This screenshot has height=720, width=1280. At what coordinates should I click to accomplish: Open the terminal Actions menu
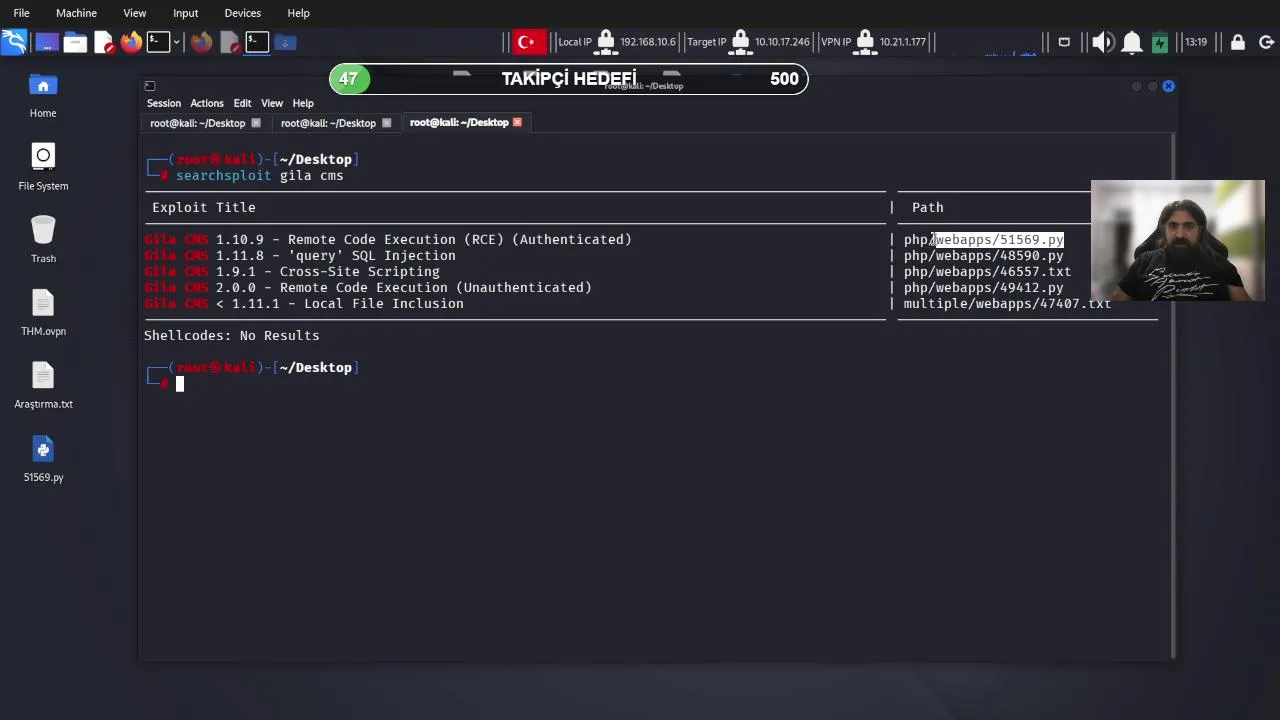click(207, 103)
